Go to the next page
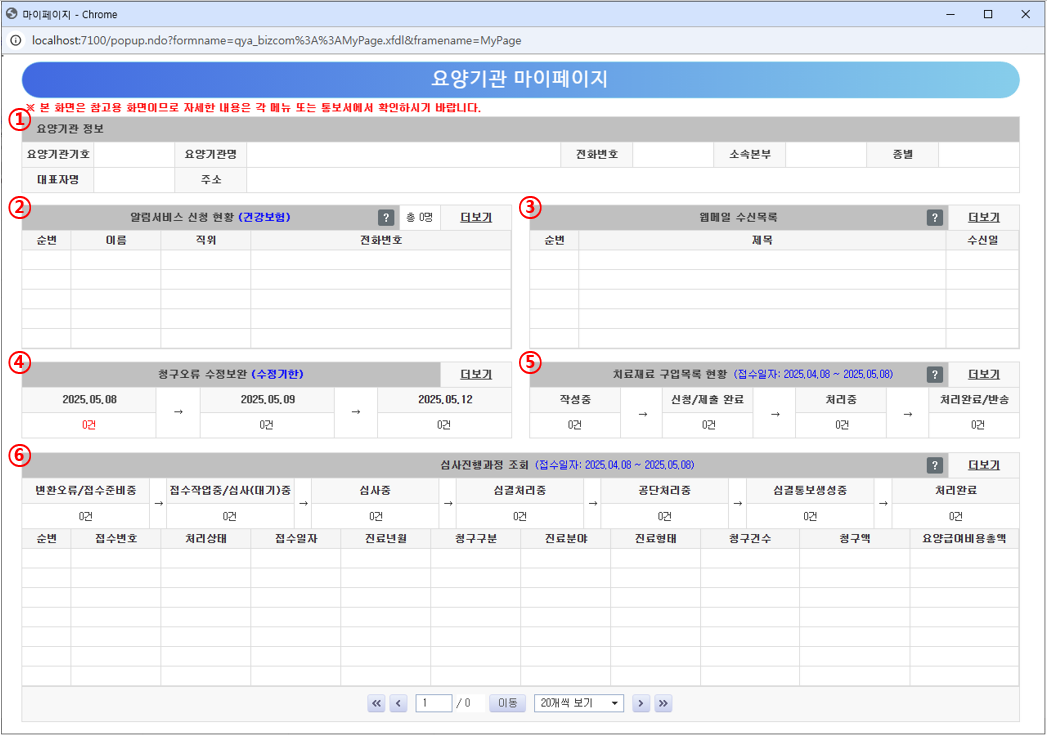This screenshot has height=736, width=1047. coord(641,703)
